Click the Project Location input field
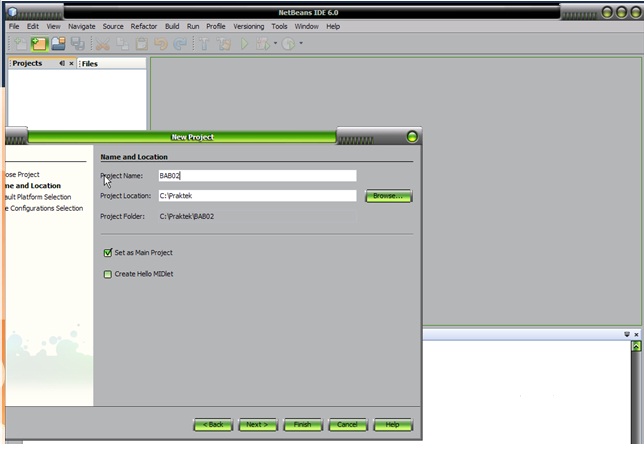Image resolution: width=644 pixels, height=454 pixels. click(x=258, y=196)
